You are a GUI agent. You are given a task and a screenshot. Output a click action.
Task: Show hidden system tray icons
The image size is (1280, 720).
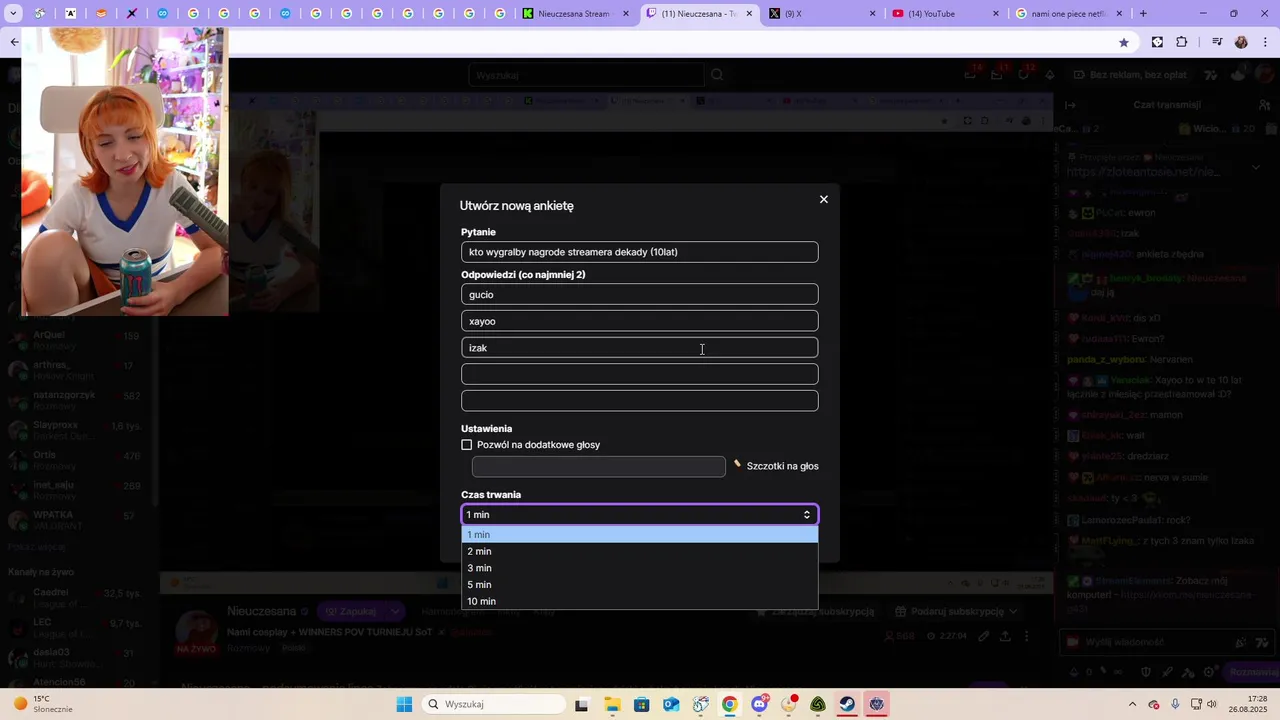coord(1132,704)
